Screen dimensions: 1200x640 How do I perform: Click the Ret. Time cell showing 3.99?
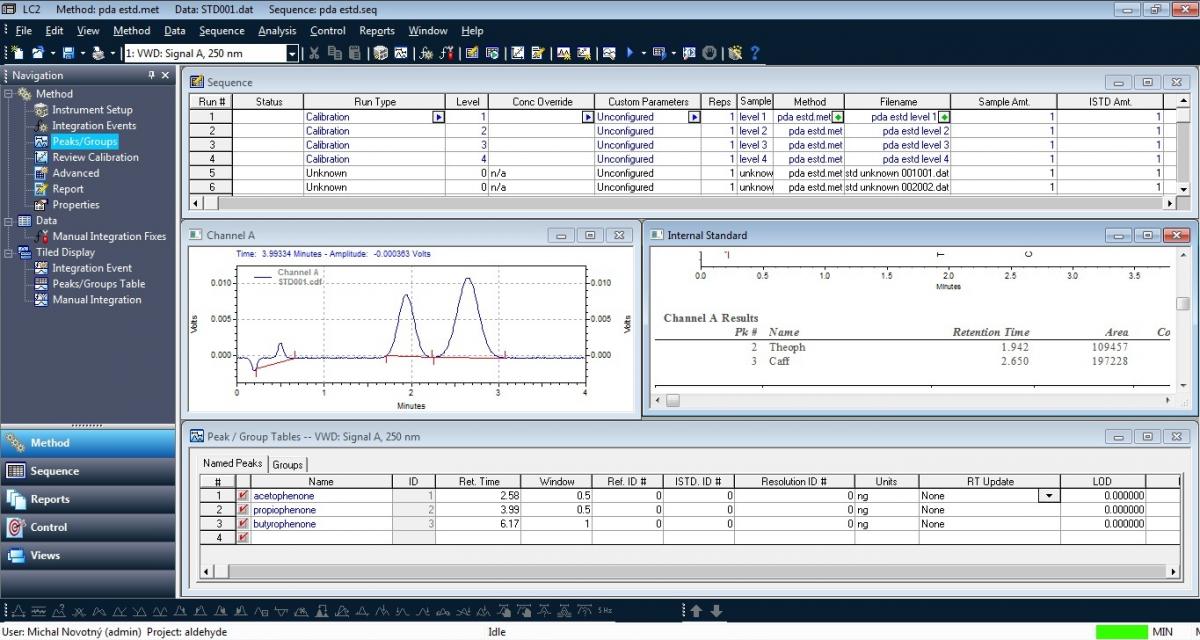[478, 510]
